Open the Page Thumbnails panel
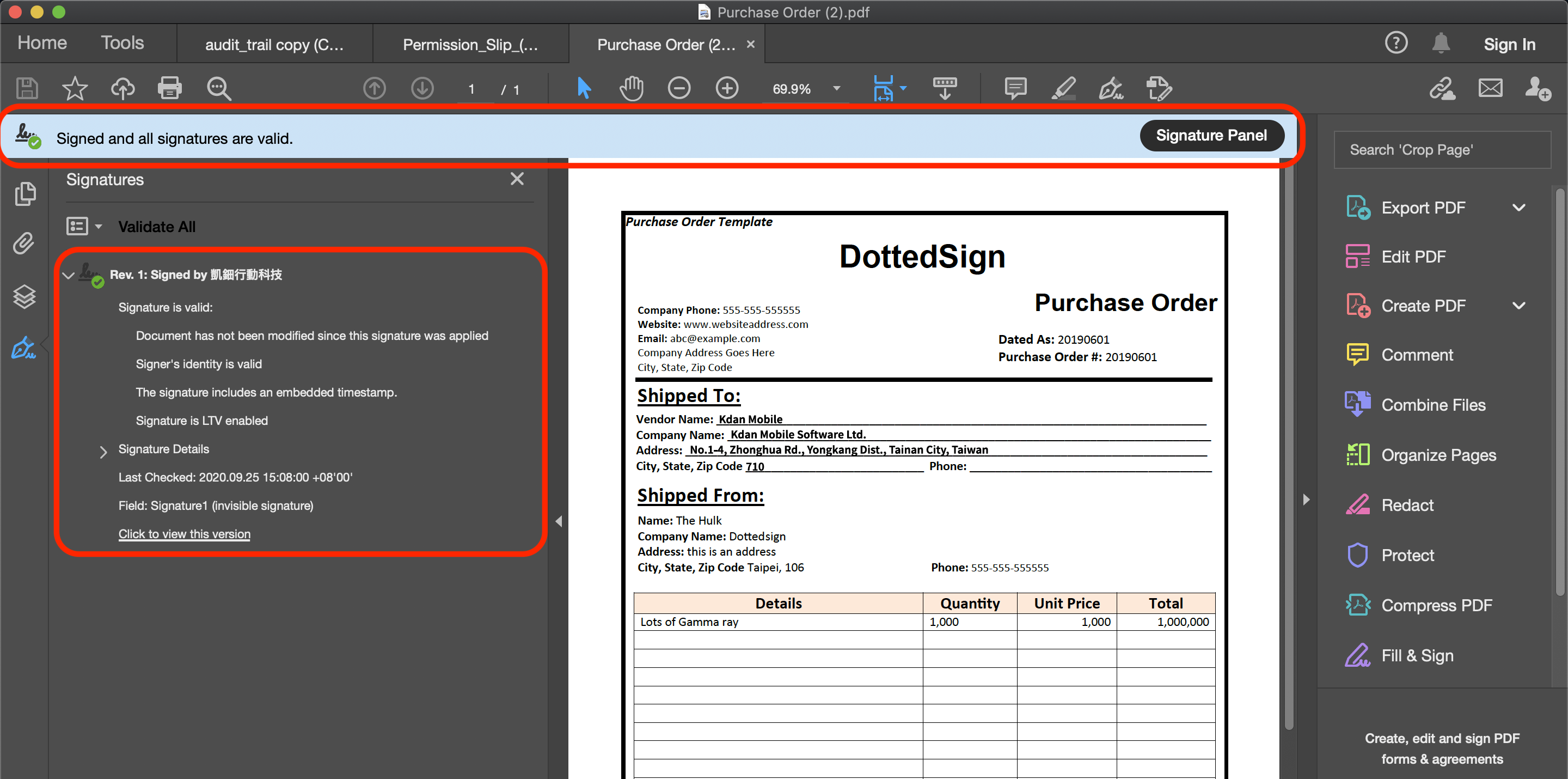Screen dimensions: 1568x779 (24, 194)
